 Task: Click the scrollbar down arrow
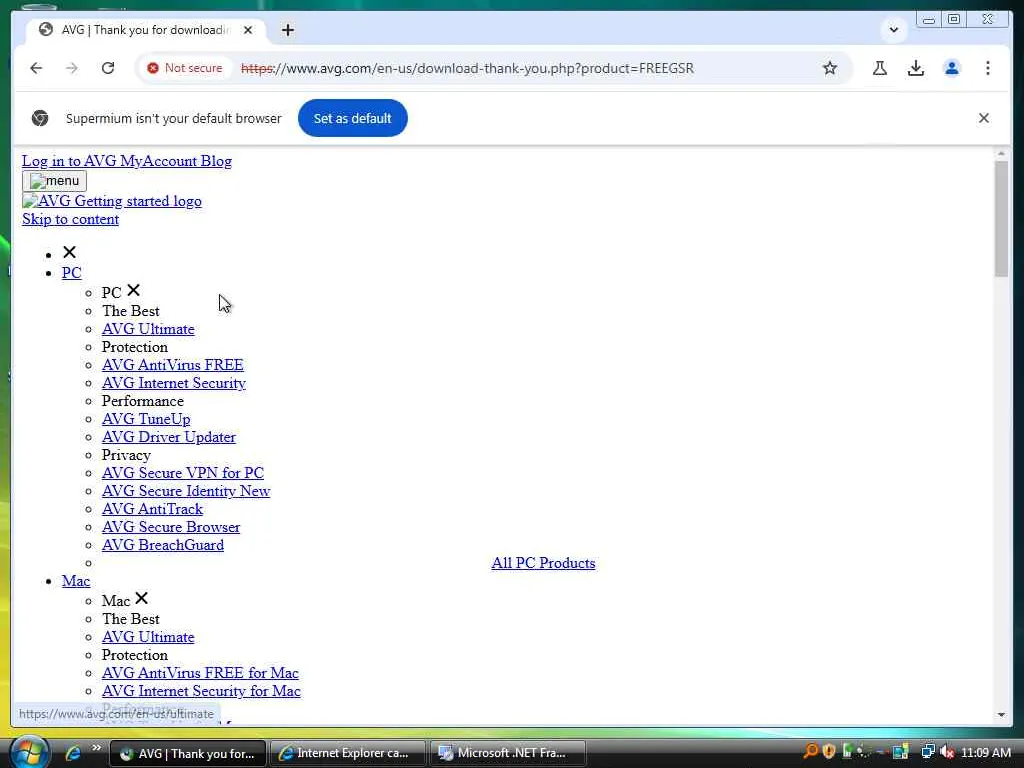[x=1001, y=714]
